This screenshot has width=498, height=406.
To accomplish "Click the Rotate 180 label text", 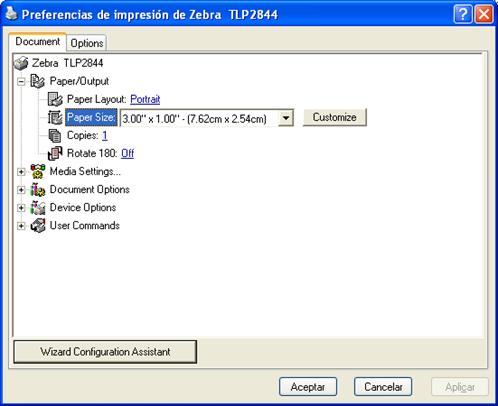I will [92, 153].
